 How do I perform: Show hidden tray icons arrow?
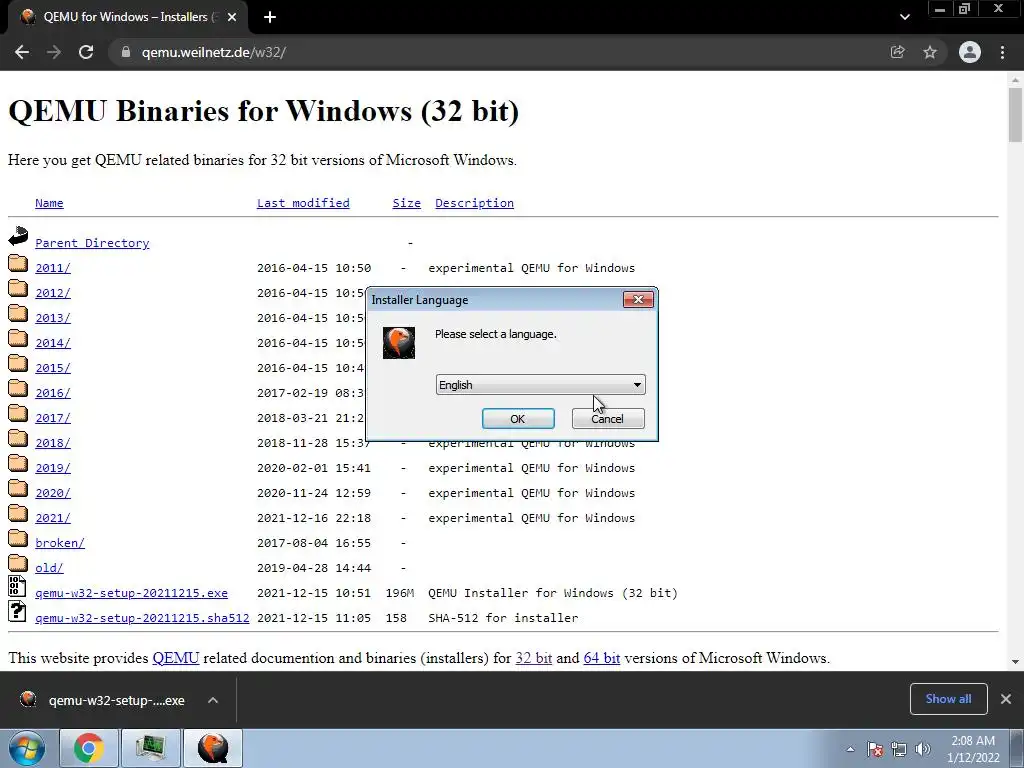tap(850, 749)
